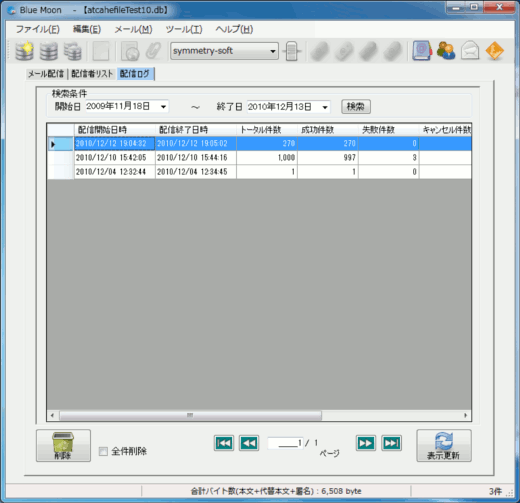Expand the 開始日 date picker
Viewport: 520px width, 503px height.
click(163, 107)
